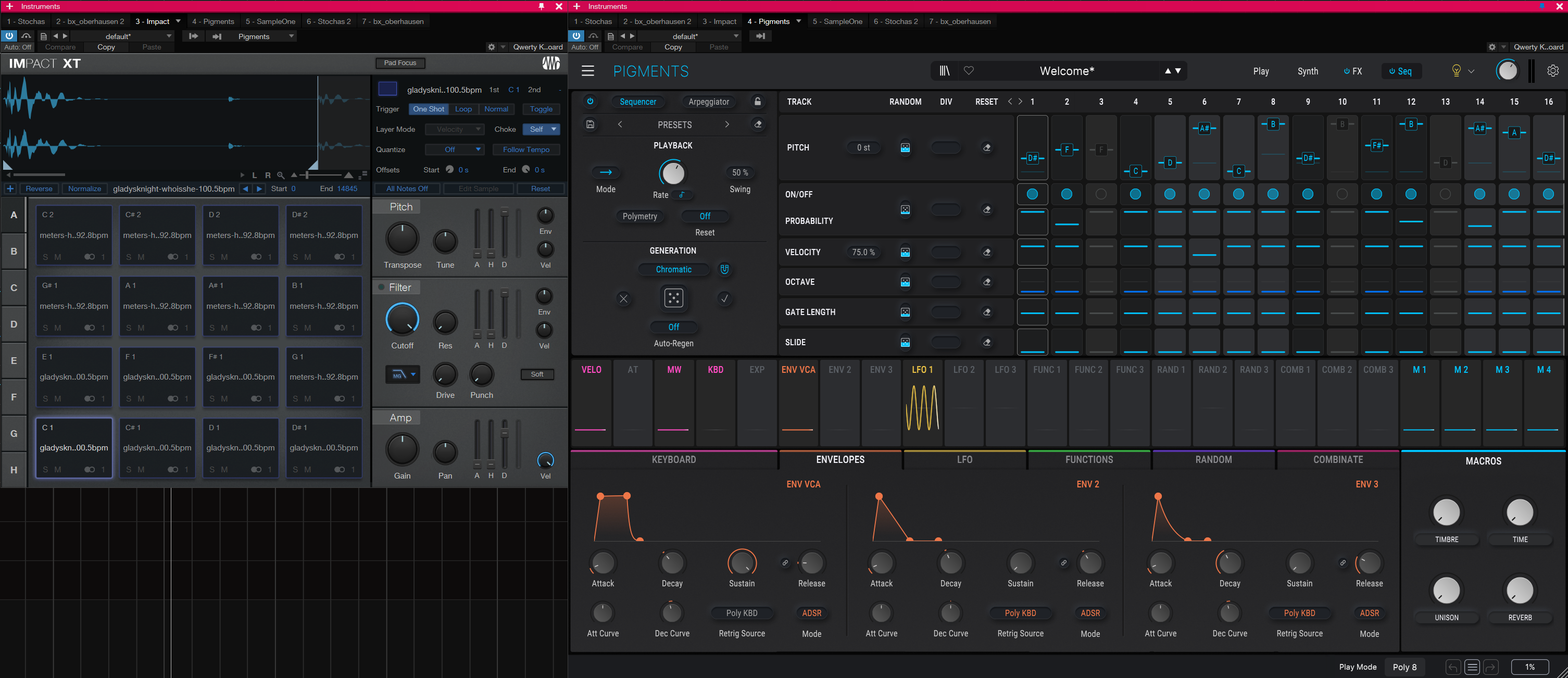Switch to 5 - SampleOne tab in left window
Image resolution: width=1568 pixels, height=678 pixels.
coord(270,21)
